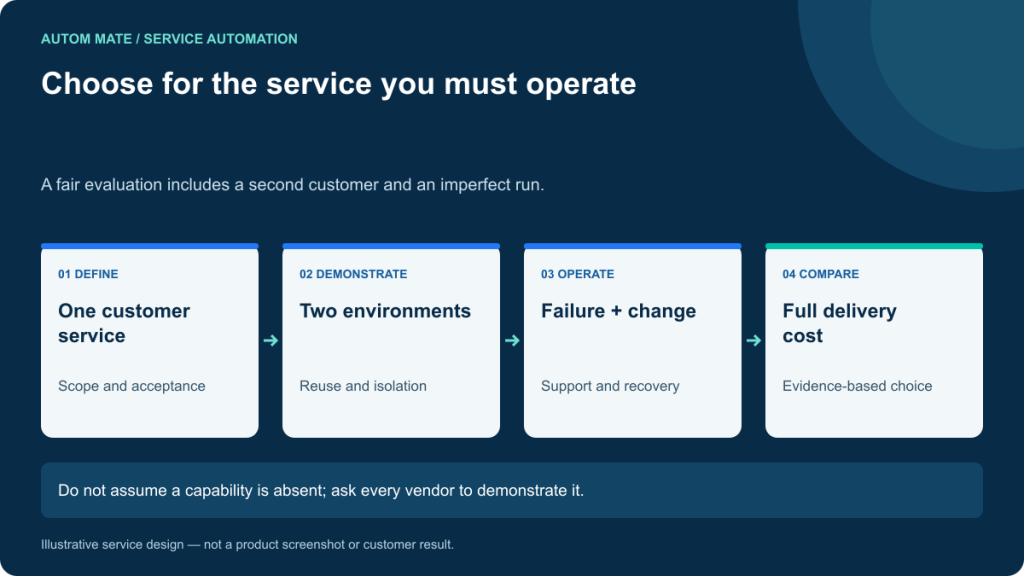Image resolution: width=1024 pixels, height=576 pixels.
Task: Click the arrow between Define and Demonstrate cards
Action: 270,340
